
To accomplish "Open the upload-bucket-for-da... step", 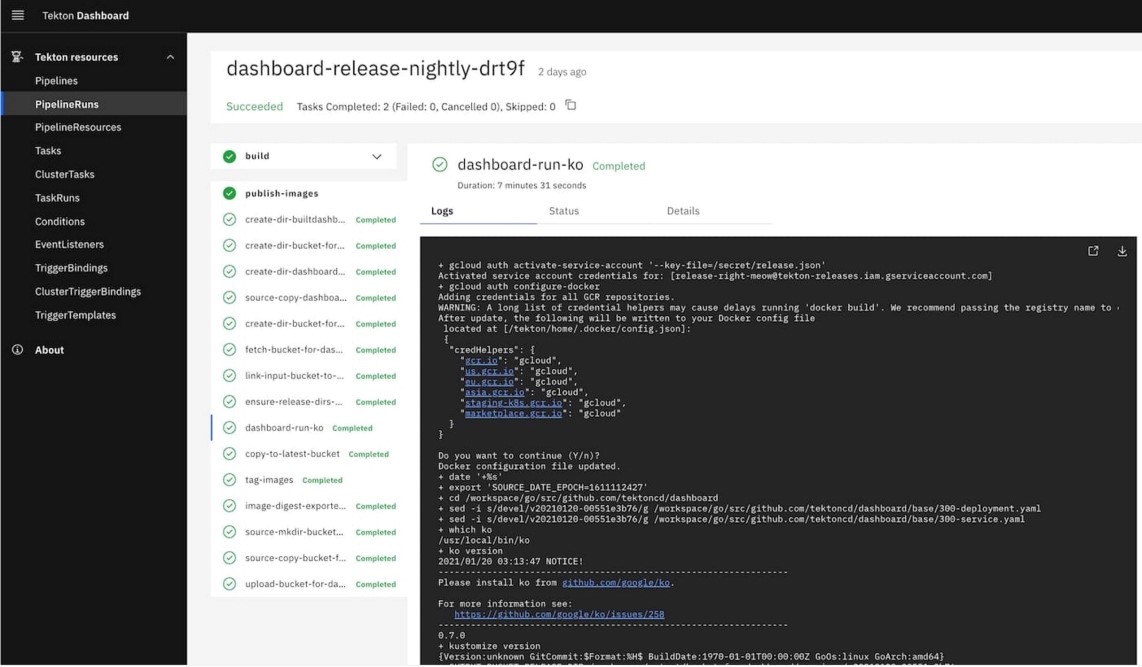I will pos(309,584).
